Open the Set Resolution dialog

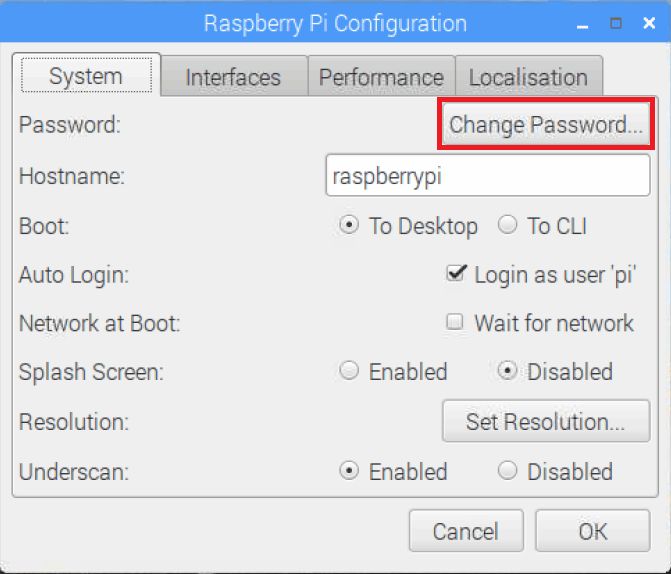tap(545, 422)
